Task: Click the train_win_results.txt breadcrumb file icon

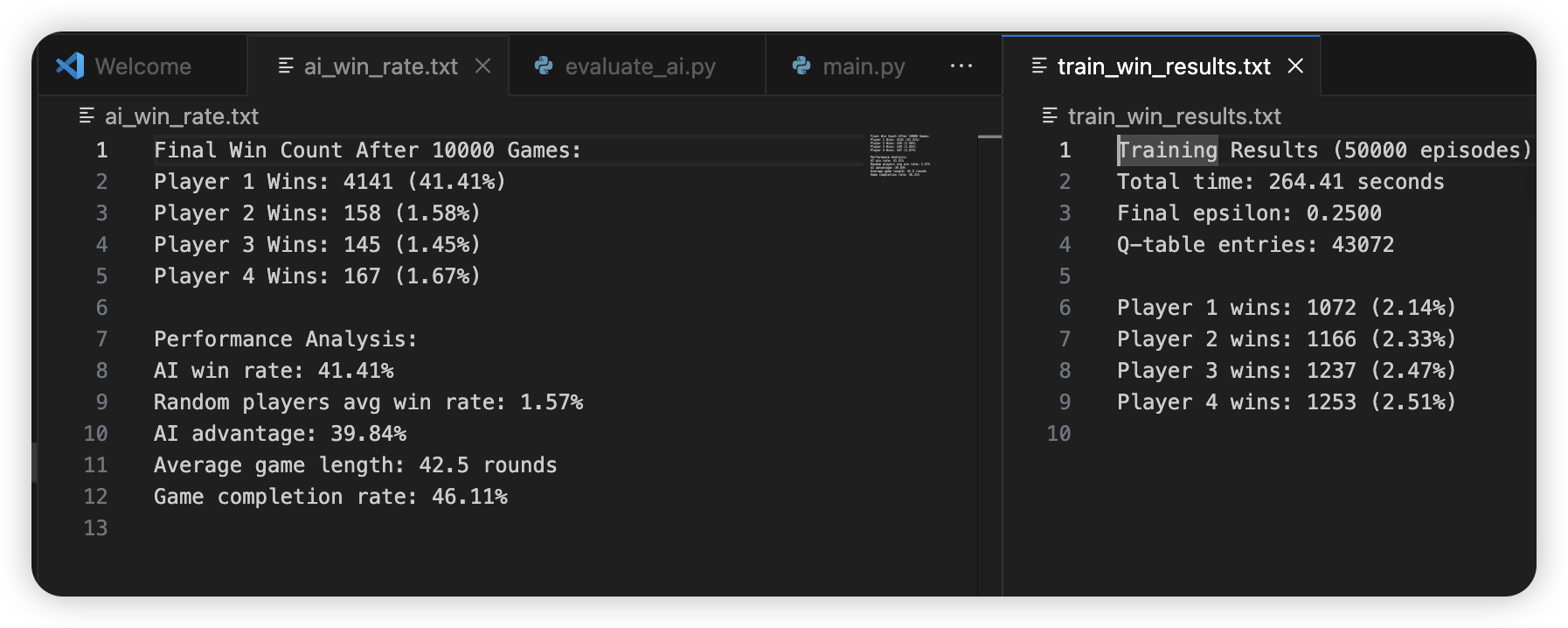Action: coord(1050,115)
